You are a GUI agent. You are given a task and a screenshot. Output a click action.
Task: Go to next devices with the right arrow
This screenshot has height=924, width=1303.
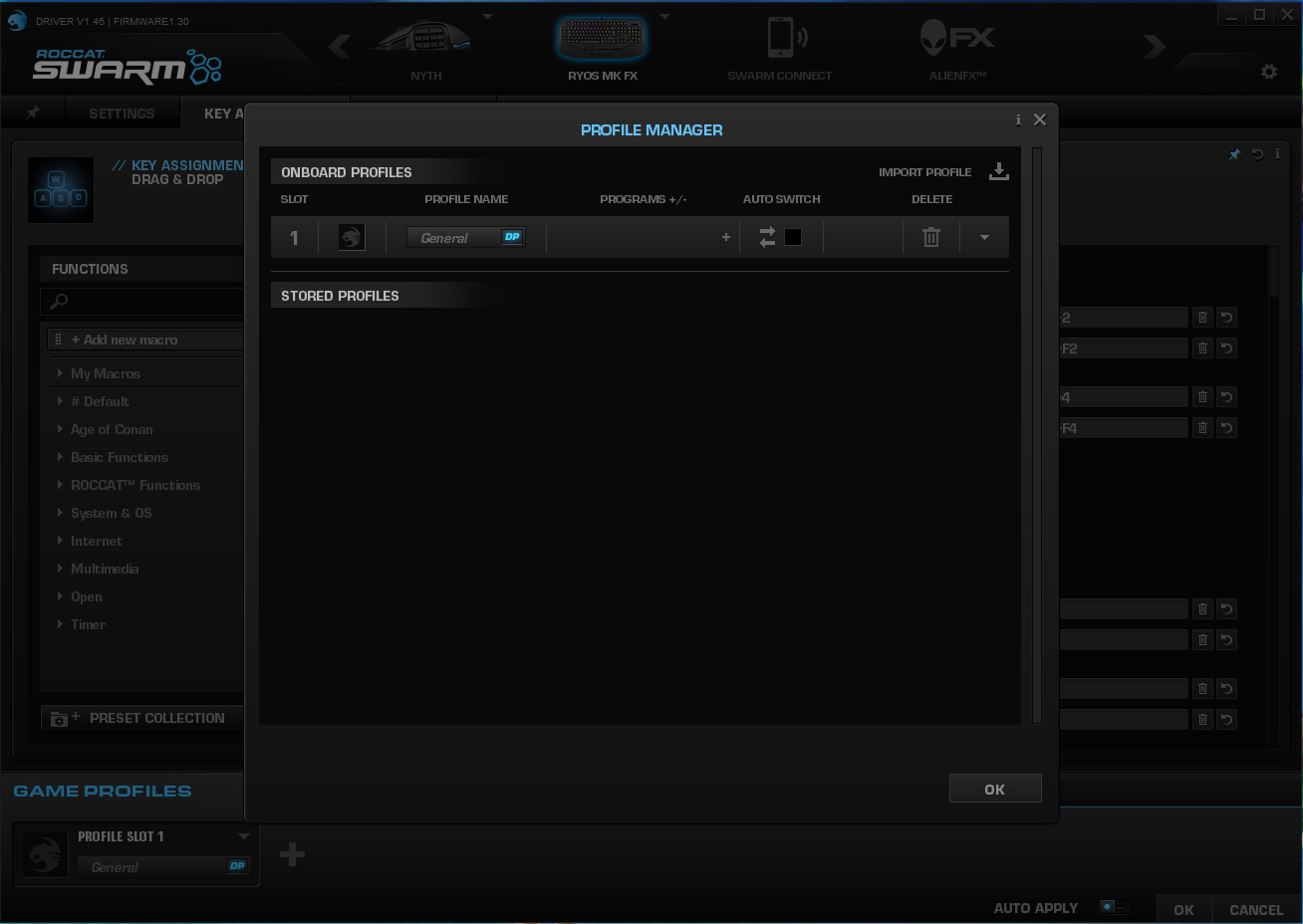coord(1155,46)
